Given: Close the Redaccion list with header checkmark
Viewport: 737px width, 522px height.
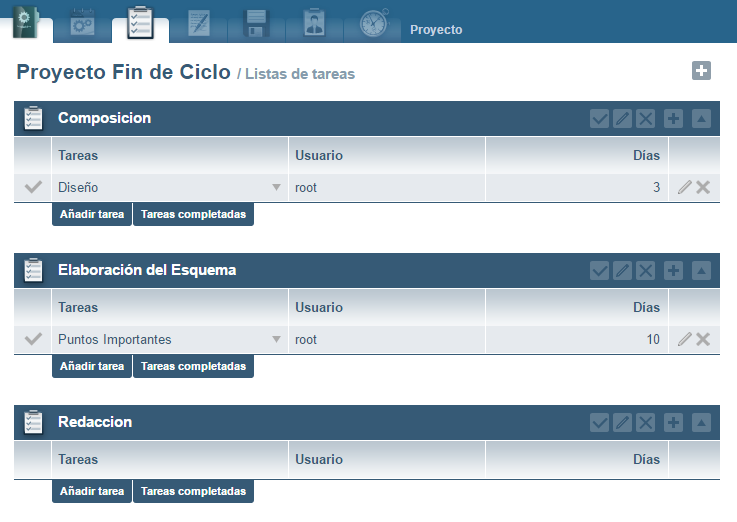Looking at the screenshot, I should pos(599,423).
